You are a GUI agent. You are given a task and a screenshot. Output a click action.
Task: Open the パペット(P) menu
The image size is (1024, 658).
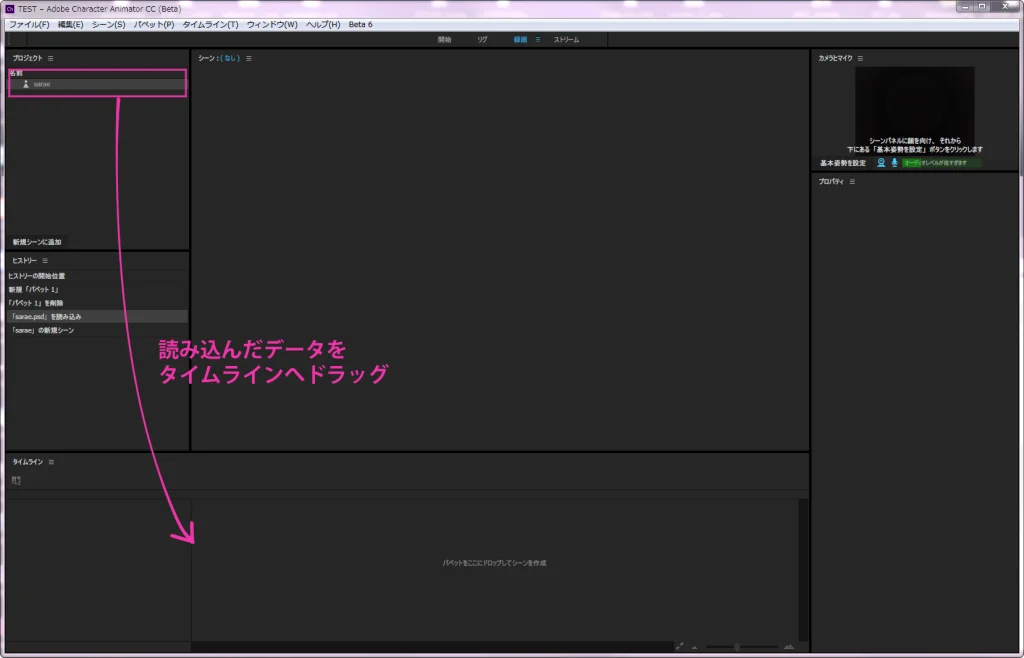point(154,24)
